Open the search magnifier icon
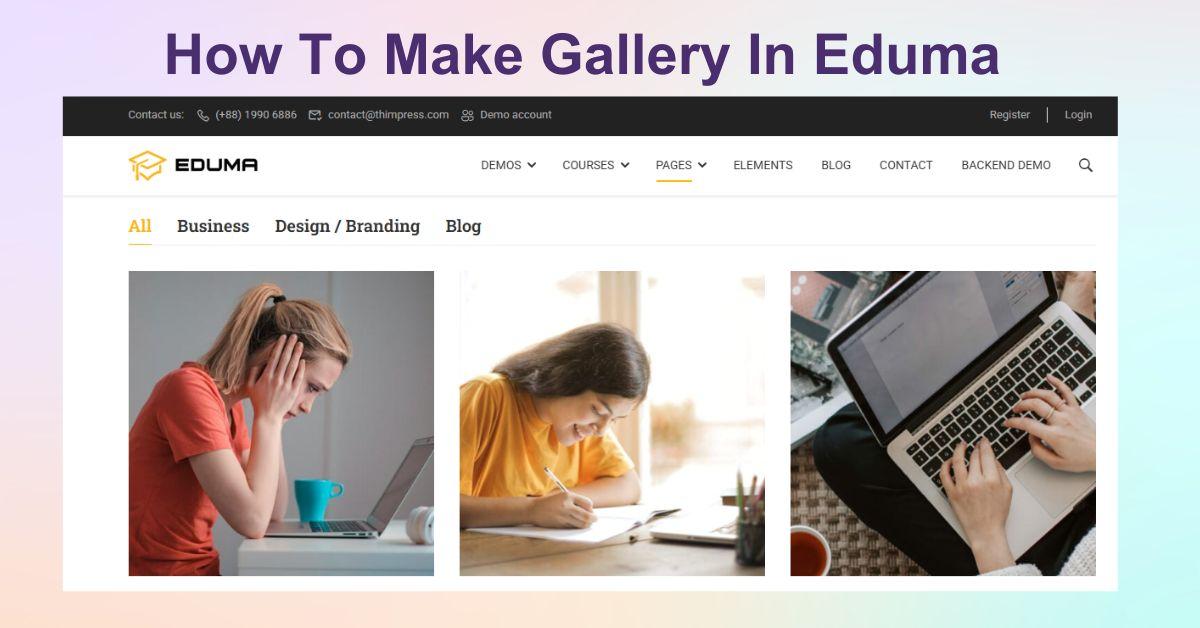Viewport: 1200px width, 628px height. tap(1085, 165)
